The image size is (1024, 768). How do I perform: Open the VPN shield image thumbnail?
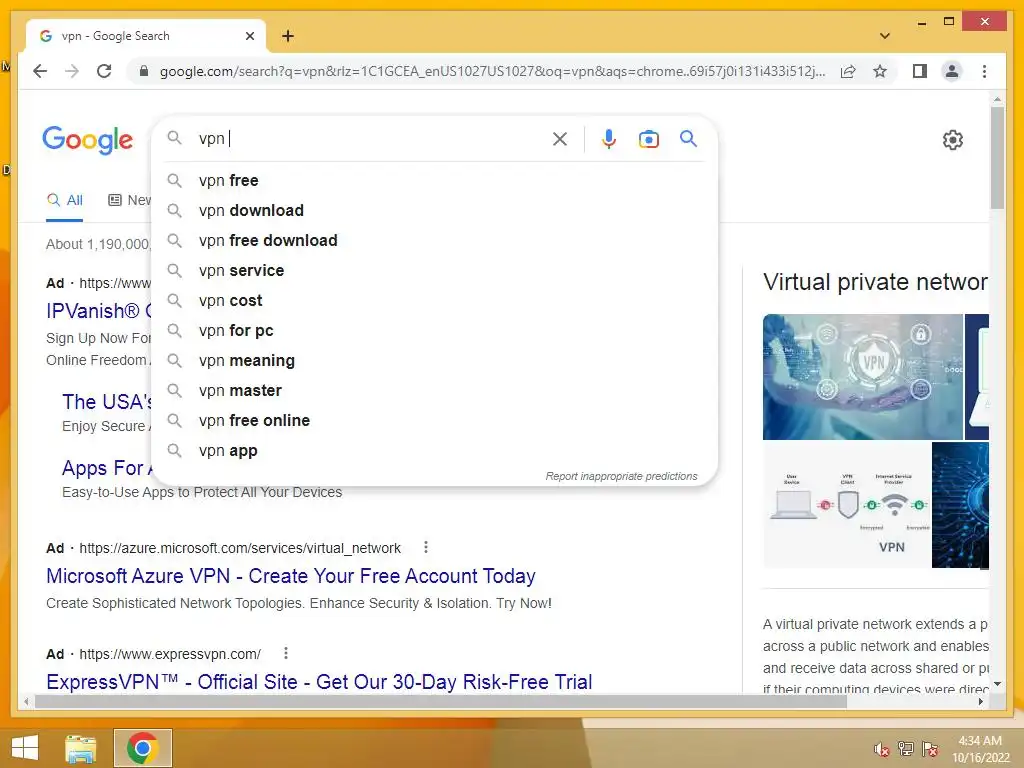coord(862,377)
